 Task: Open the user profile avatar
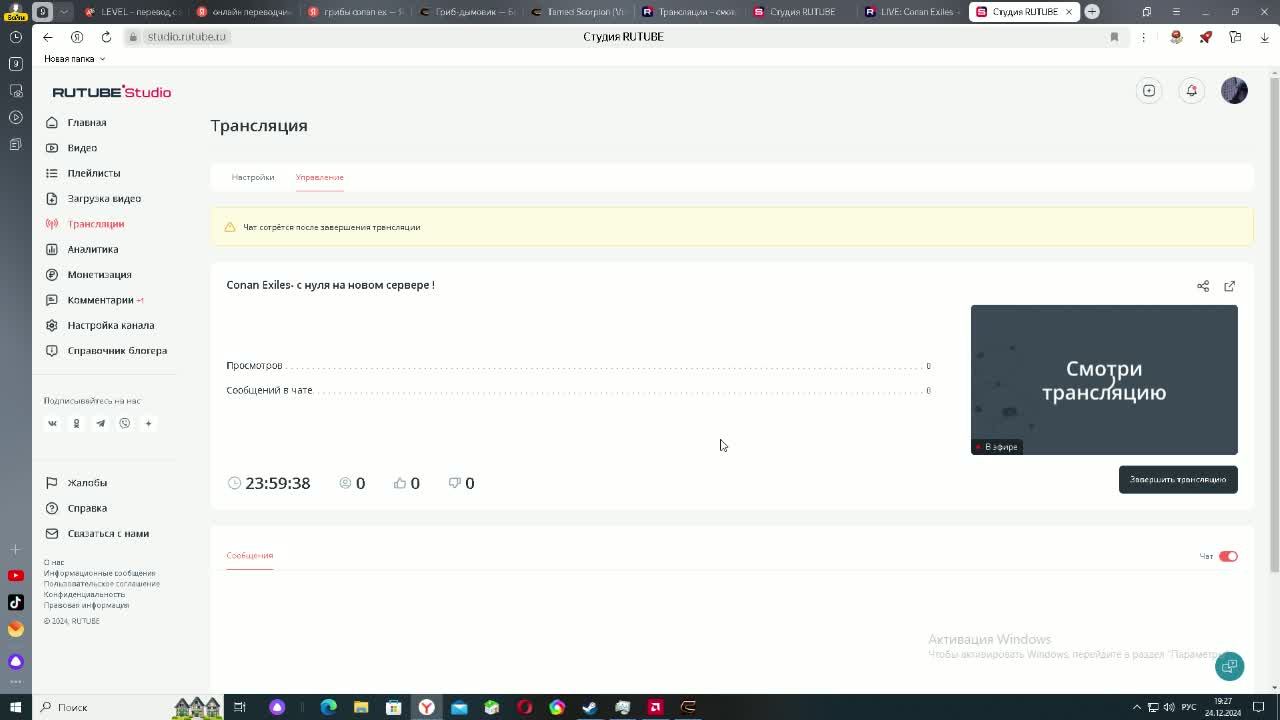[1234, 91]
